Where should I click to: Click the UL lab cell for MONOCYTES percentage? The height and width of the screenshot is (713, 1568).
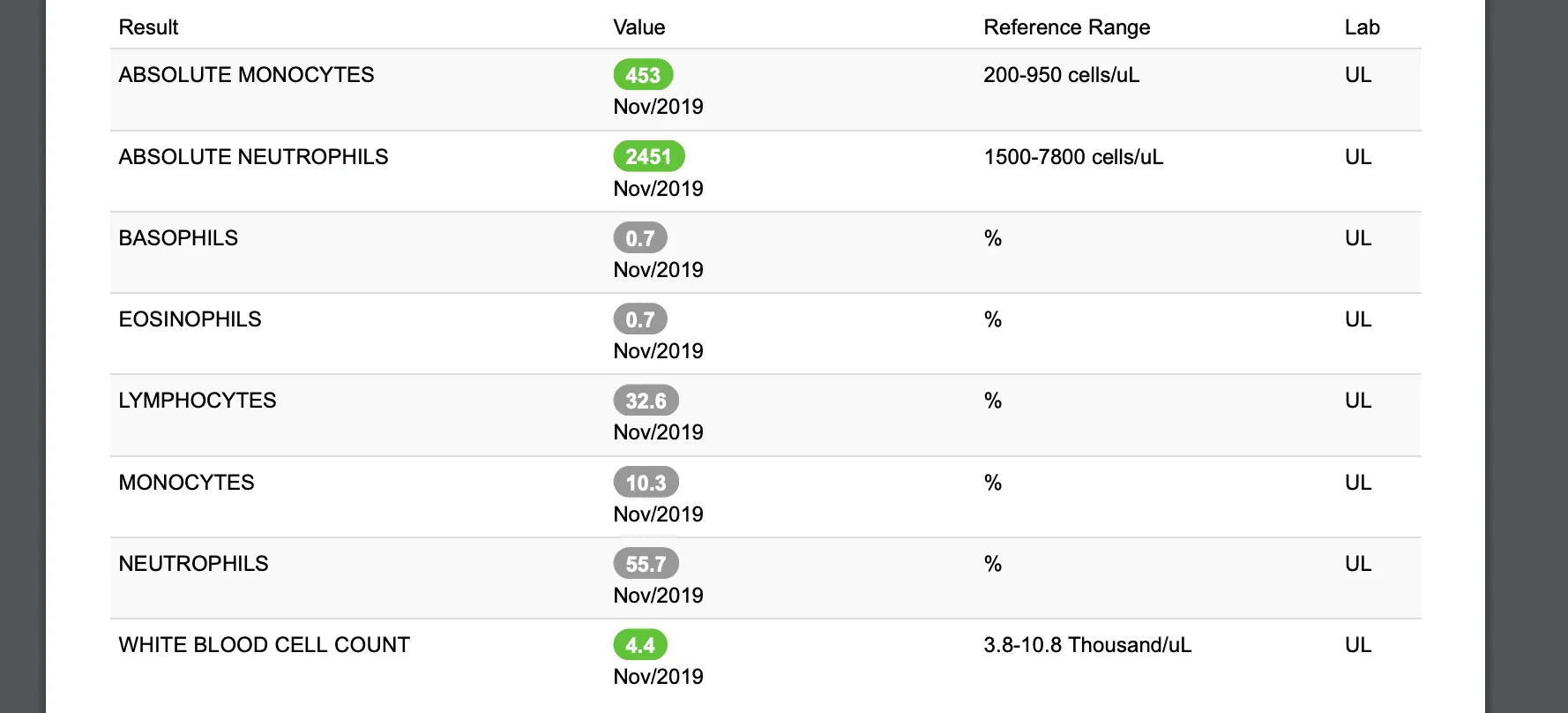pyautogui.click(x=1358, y=483)
